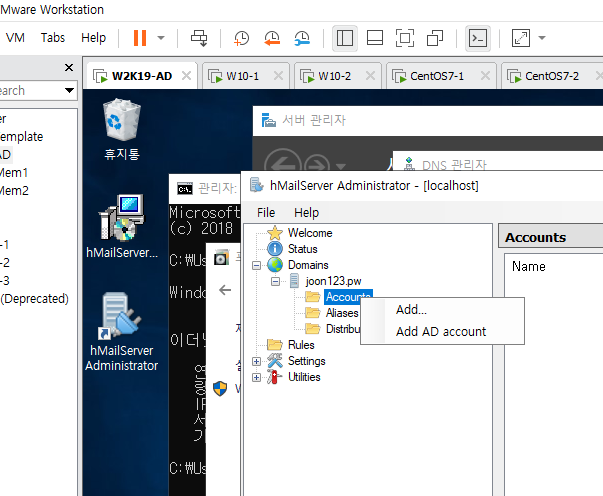Click the command prompt window icon

(x=185, y=188)
